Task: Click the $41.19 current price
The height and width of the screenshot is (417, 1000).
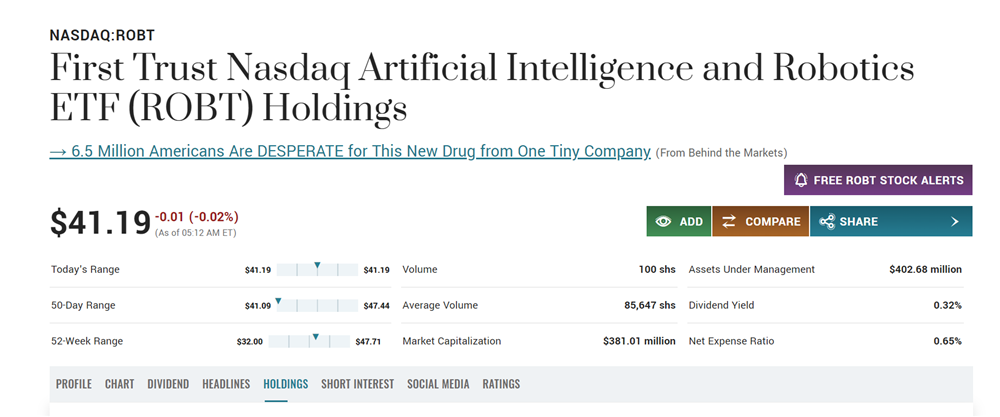Action: click(x=100, y=223)
